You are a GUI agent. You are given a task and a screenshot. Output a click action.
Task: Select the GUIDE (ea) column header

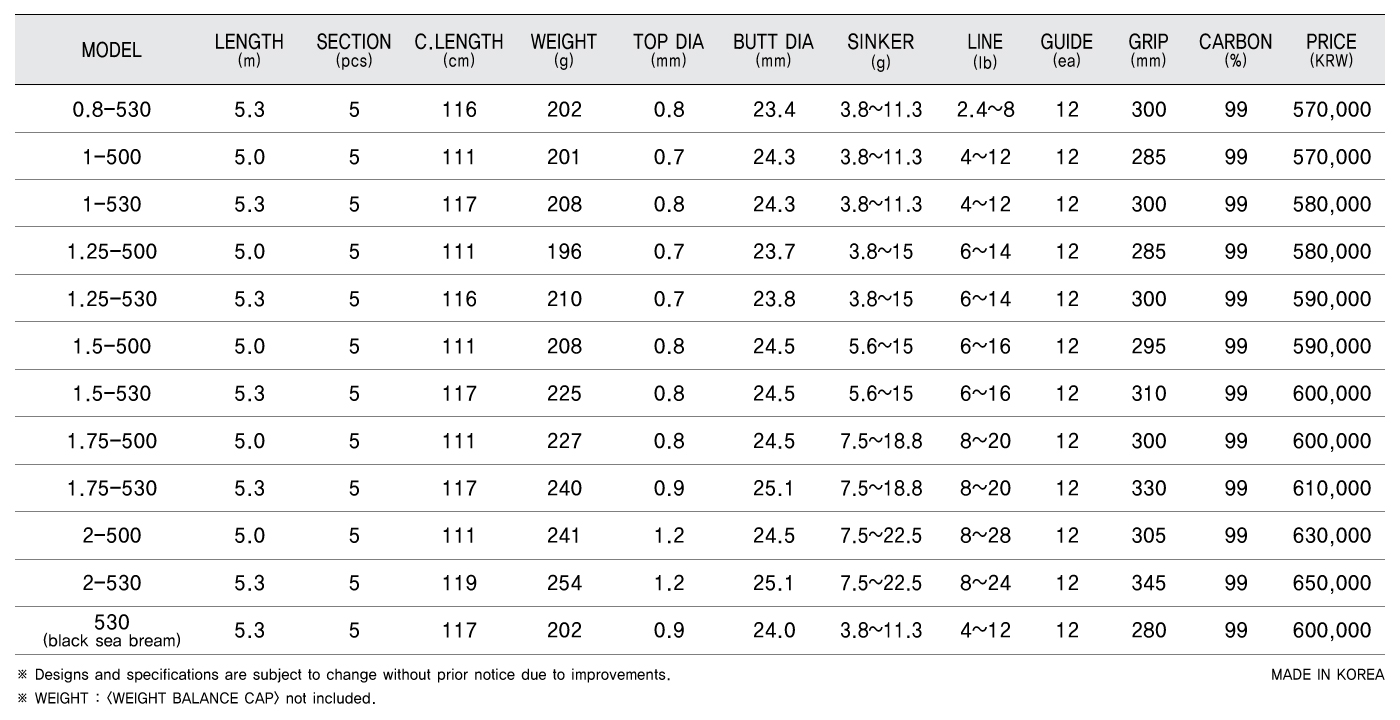[x=1066, y=50]
